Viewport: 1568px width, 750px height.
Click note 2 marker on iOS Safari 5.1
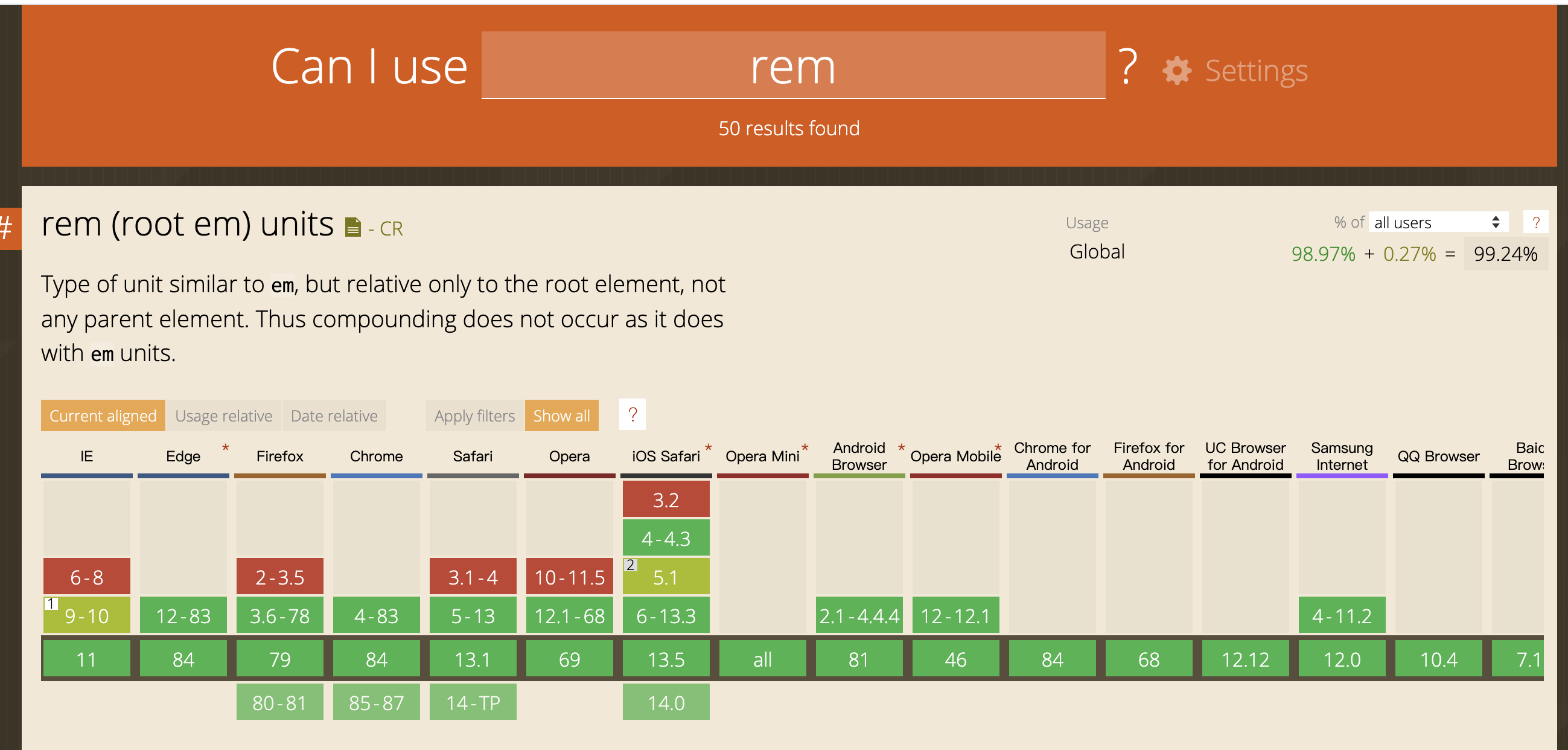(x=631, y=565)
